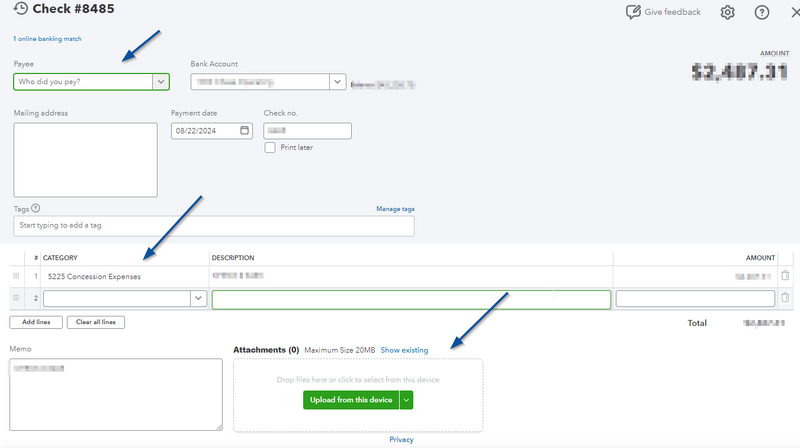Open the 1 online banking match link
800x448 pixels.
tap(47, 39)
